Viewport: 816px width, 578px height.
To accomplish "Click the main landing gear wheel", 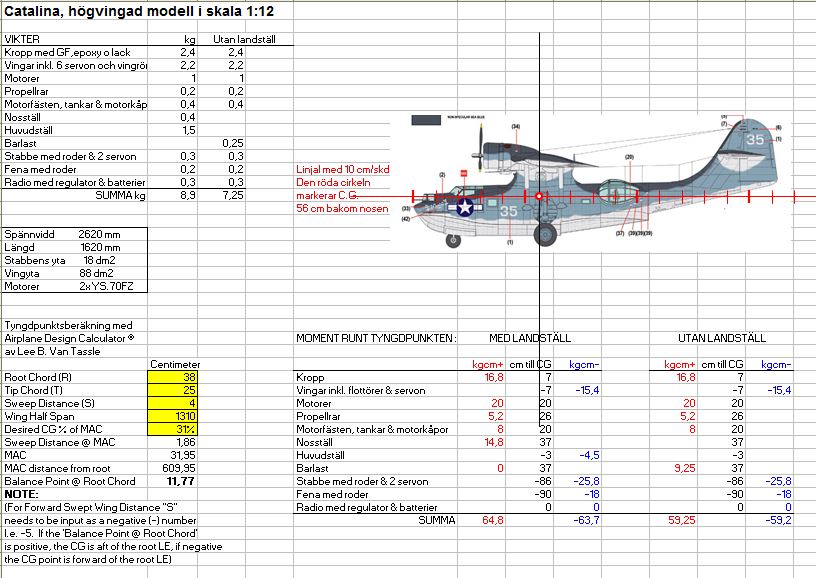I will pos(545,235).
